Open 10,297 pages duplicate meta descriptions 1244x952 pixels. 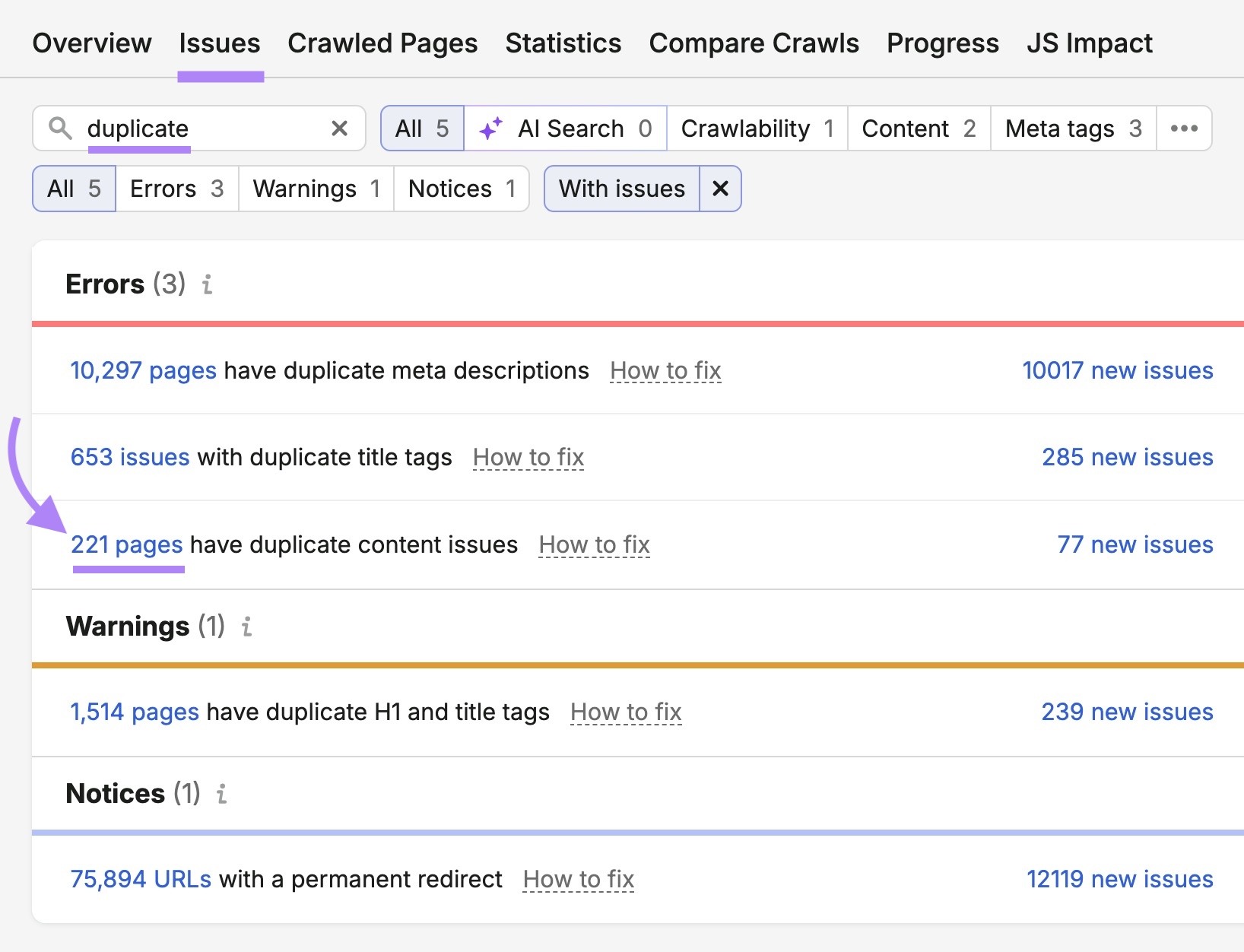(x=144, y=370)
